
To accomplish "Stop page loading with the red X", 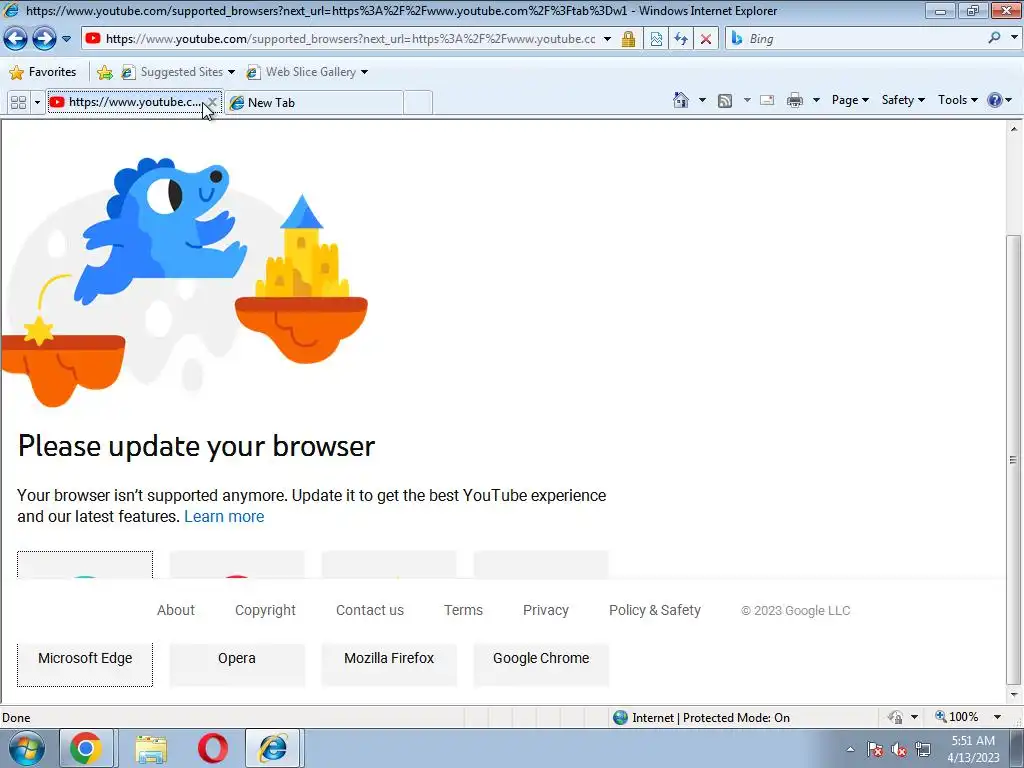I will (706, 39).
